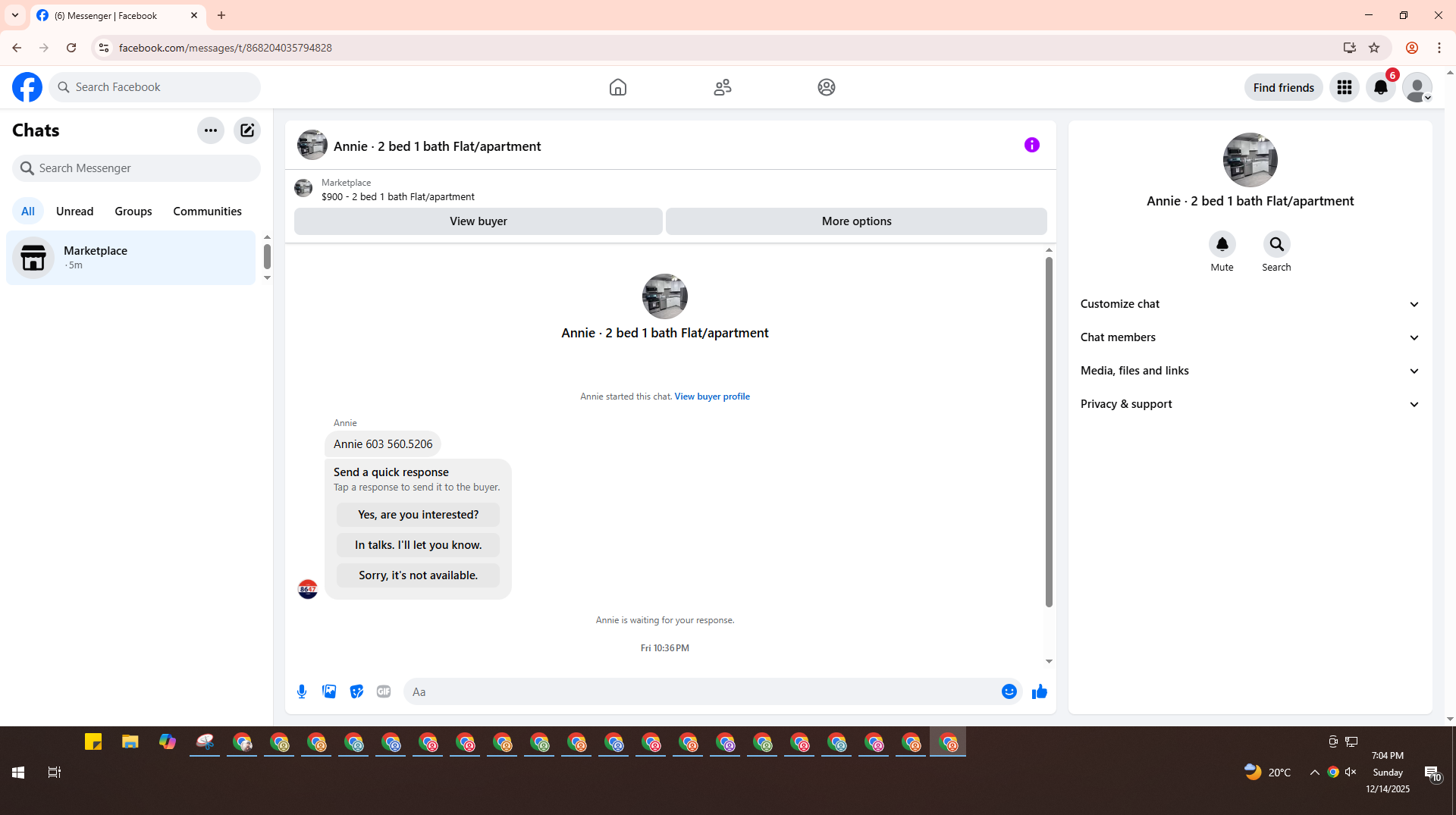Send a thumbs-up like
Screen dimensions: 1456x815
coord(1040,691)
